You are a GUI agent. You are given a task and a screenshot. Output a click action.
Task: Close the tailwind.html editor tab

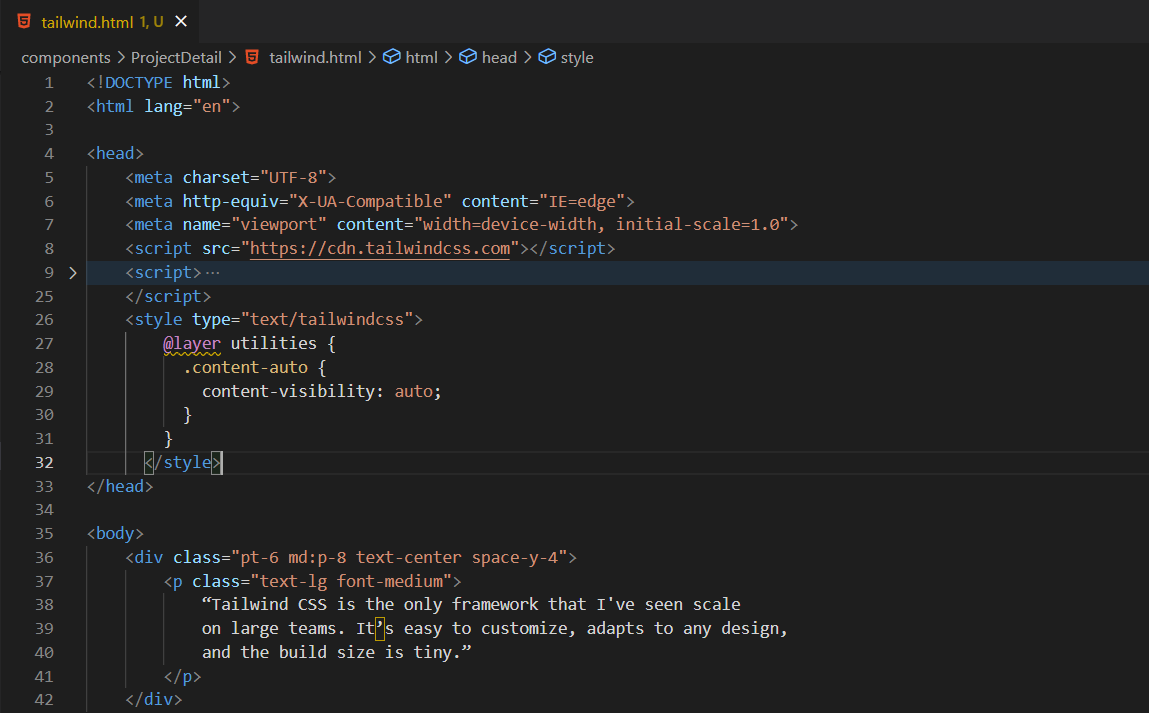(x=180, y=21)
